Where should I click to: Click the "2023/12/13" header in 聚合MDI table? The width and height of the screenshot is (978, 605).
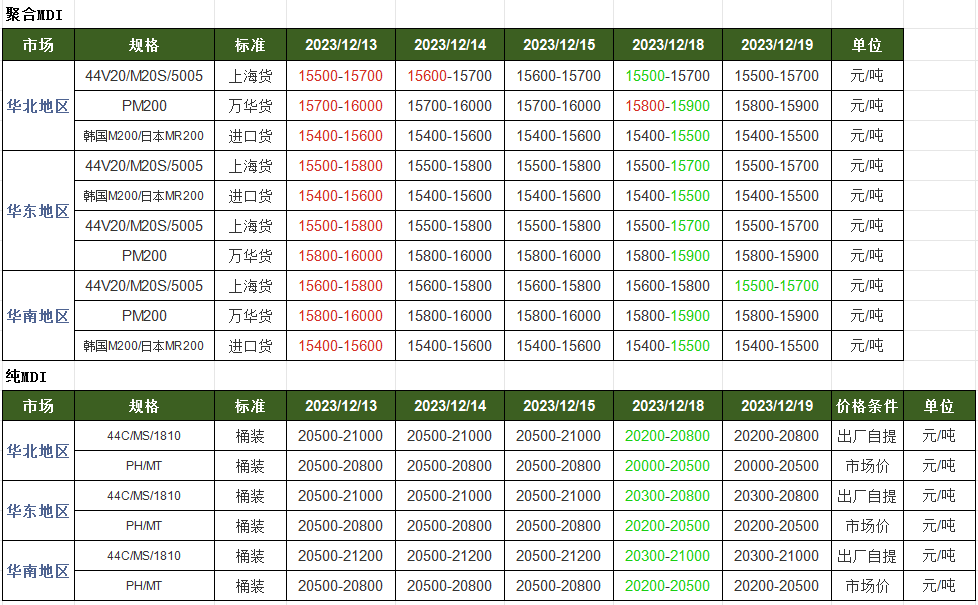coord(341,45)
